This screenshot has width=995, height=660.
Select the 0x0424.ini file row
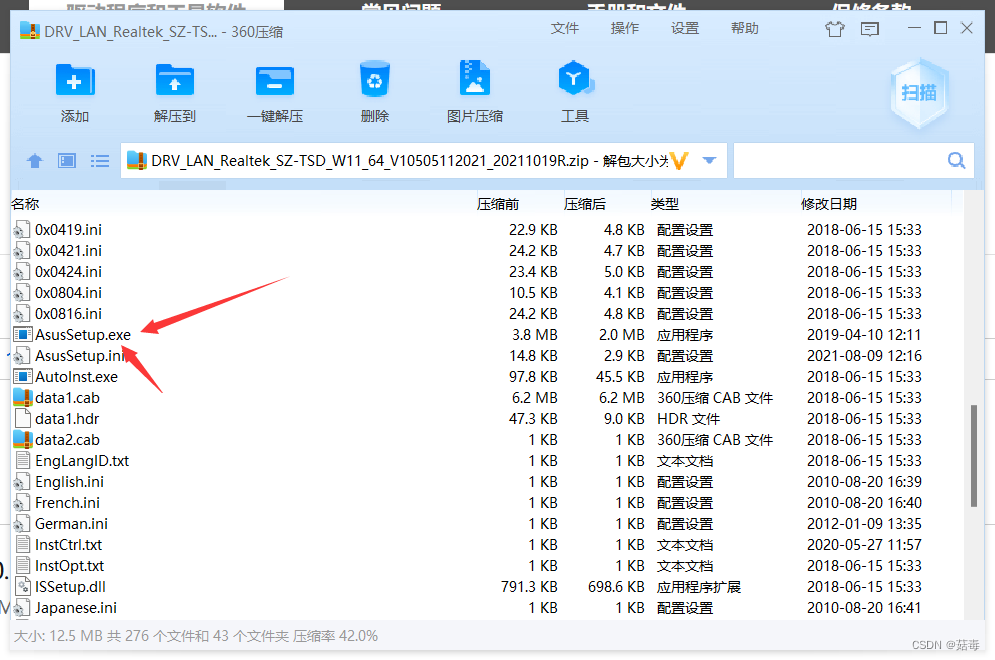(x=485, y=272)
